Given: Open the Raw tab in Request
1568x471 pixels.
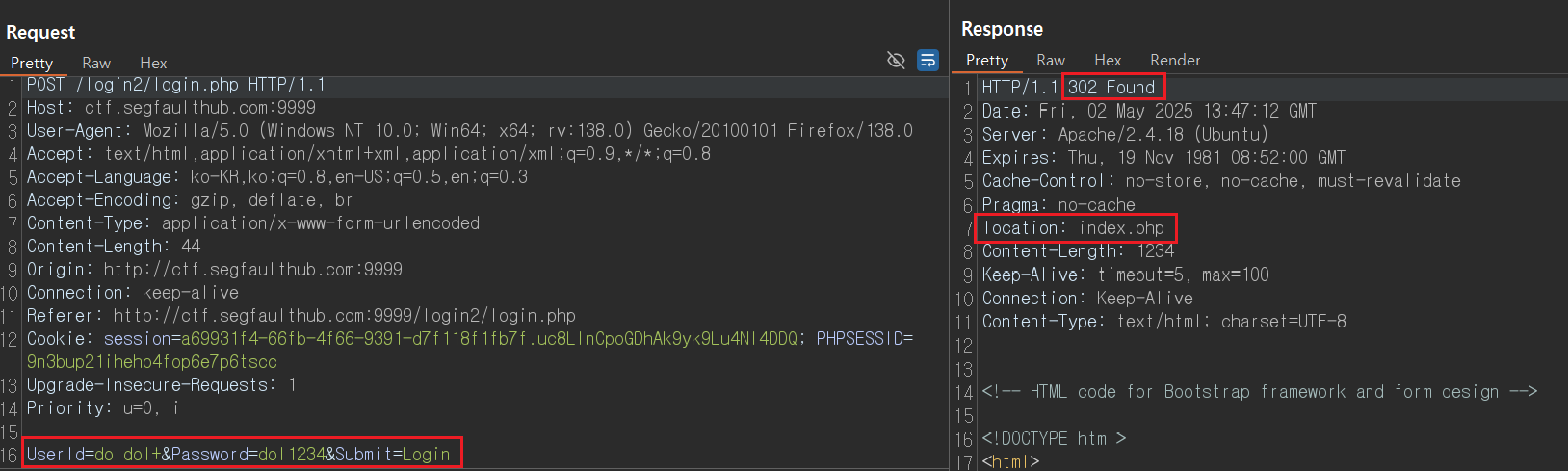Looking at the screenshot, I should pos(96,63).
